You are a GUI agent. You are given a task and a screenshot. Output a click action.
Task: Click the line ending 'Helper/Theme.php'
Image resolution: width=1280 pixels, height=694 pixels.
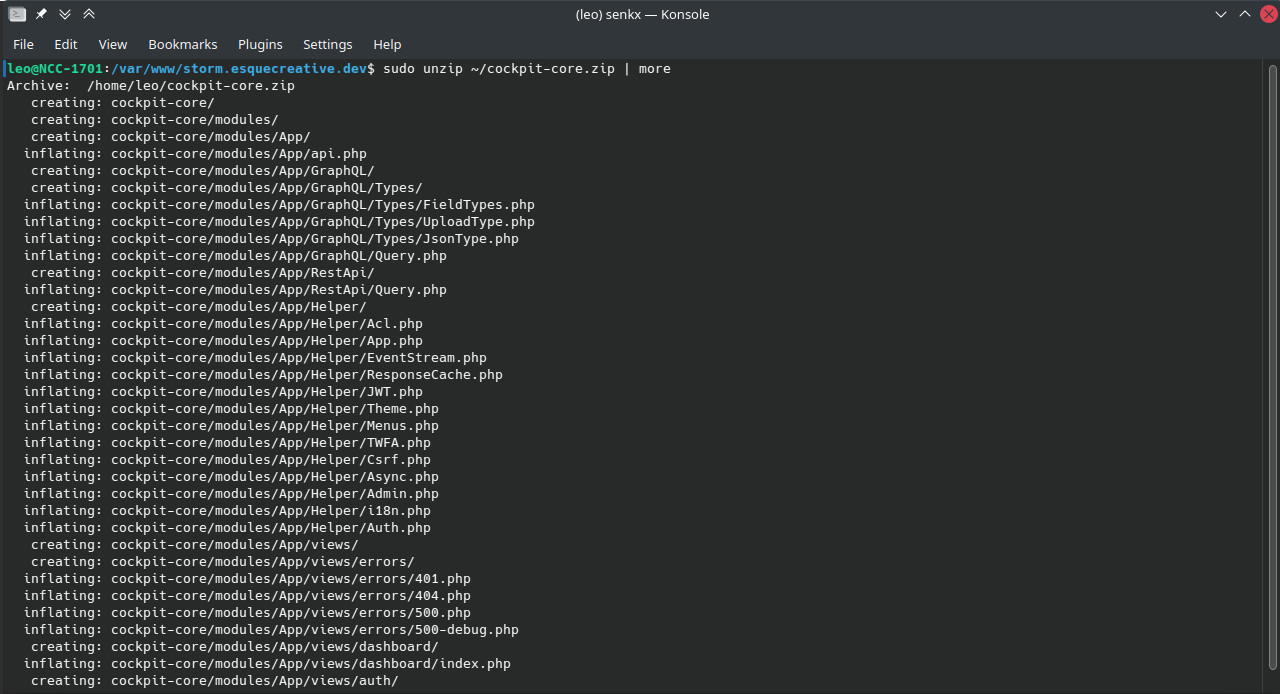click(231, 409)
